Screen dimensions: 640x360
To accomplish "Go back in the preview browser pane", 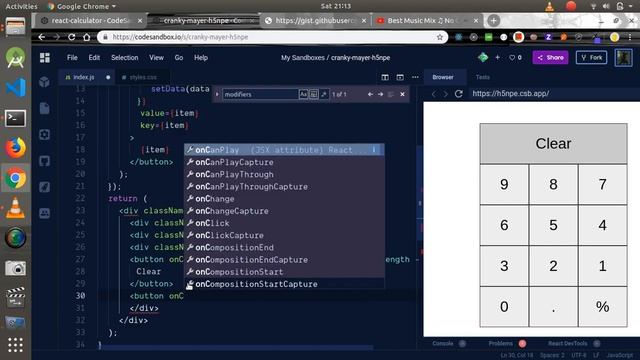I will 433,94.
